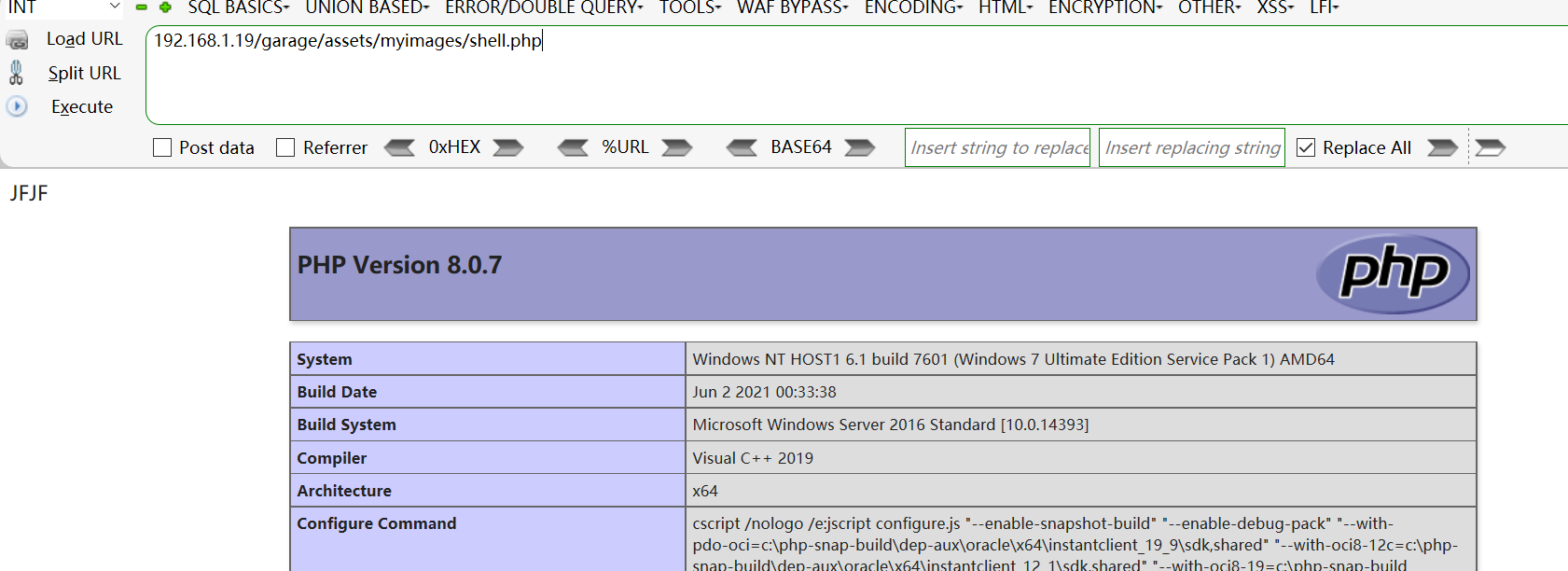Click the %URL label
The width and height of the screenshot is (1568, 571).
click(625, 147)
